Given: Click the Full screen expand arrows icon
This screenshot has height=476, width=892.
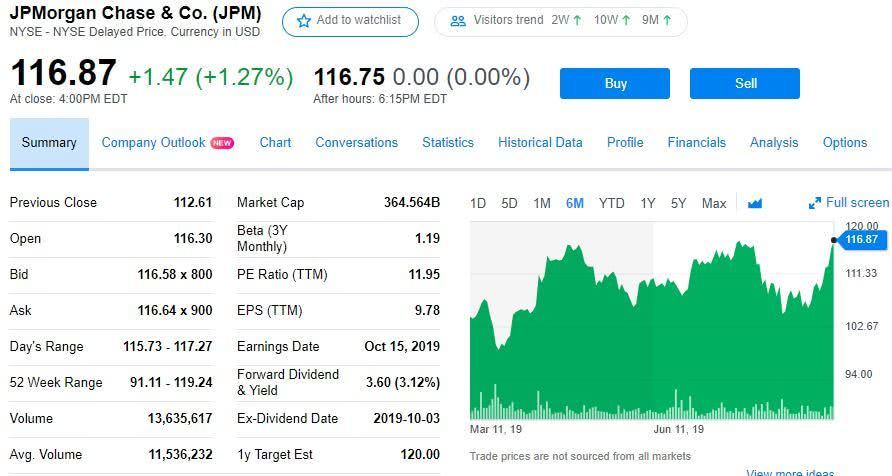Looking at the screenshot, I should coord(815,203).
